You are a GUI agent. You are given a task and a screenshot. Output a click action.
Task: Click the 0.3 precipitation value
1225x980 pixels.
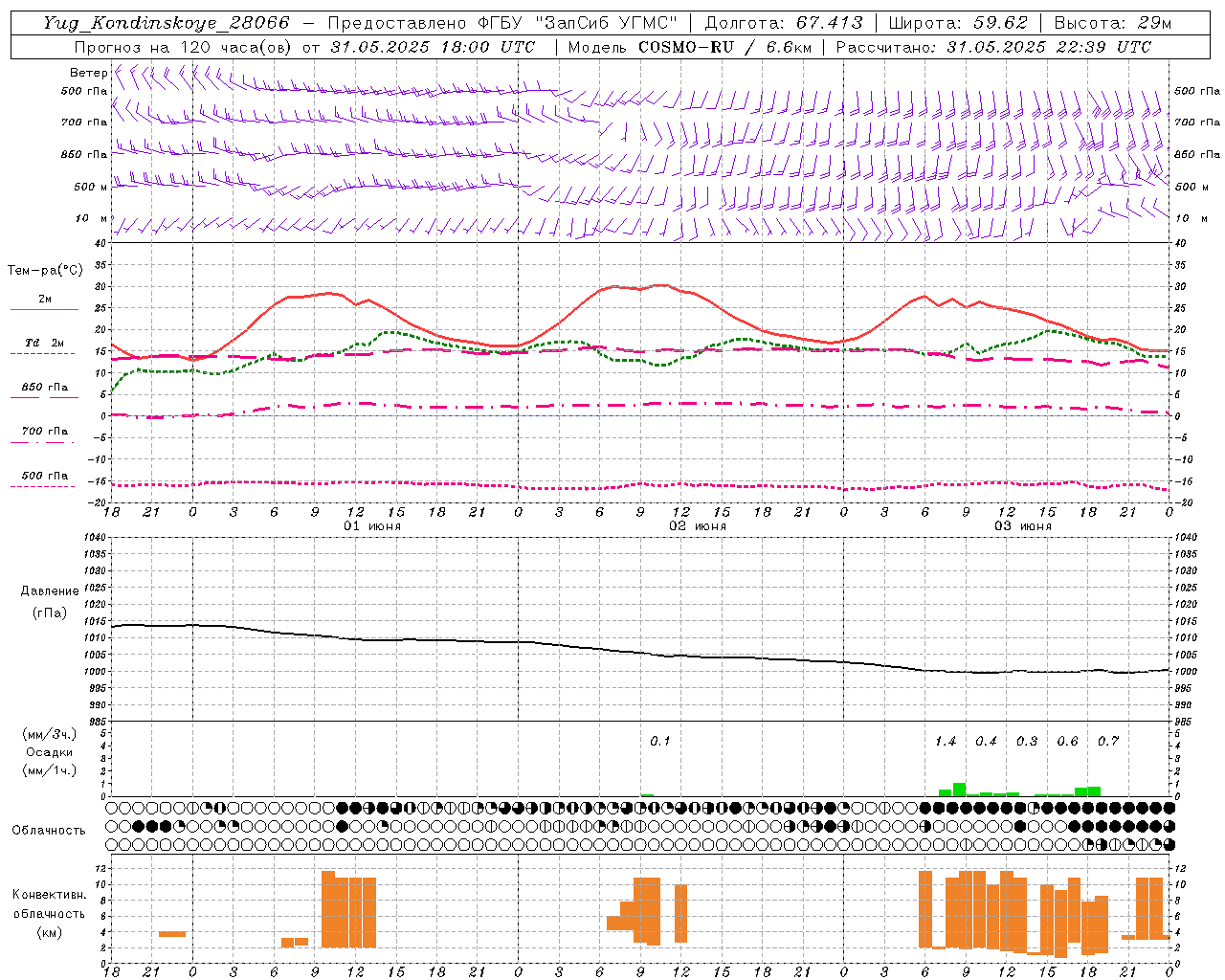tap(1027, 741)
